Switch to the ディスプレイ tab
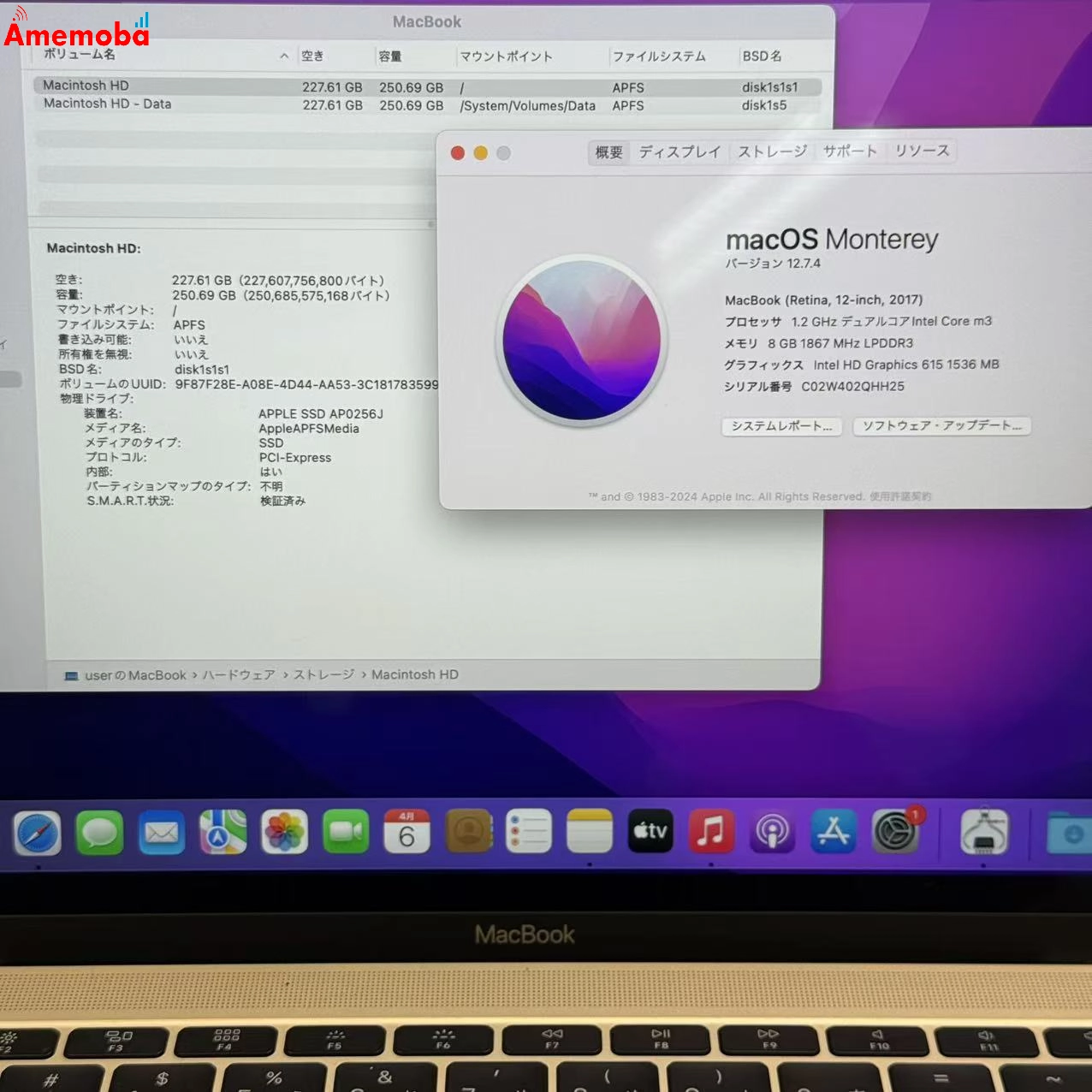The image size is (1092, 1092). pos(679,151)
